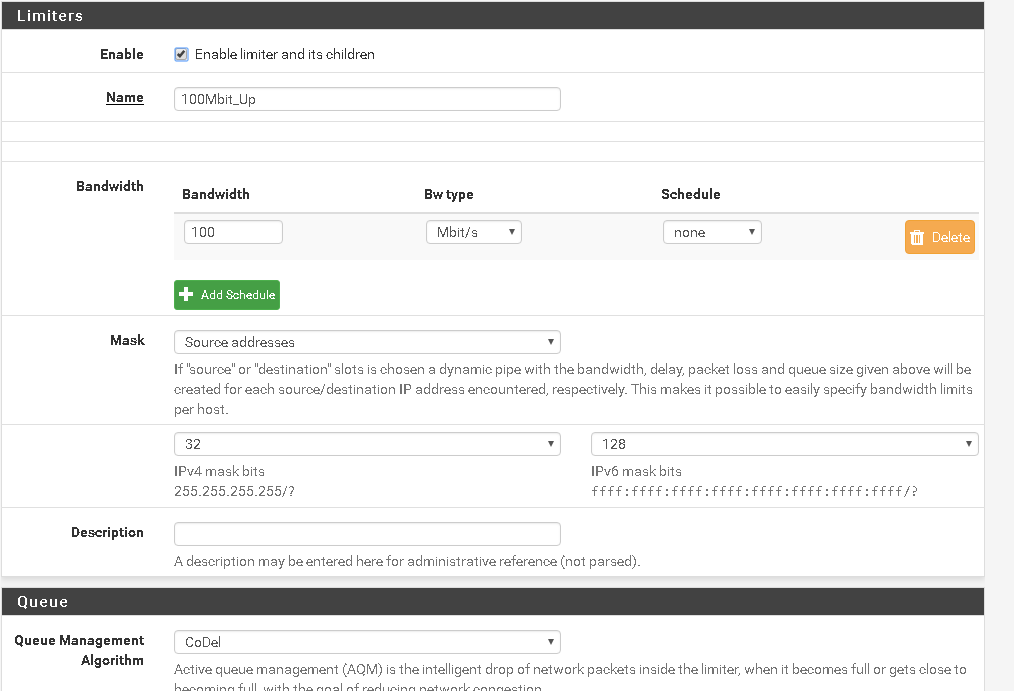The width and height of the screenshot is (1014, 691).
Task: Click the Queue section header
Action: 43,602
